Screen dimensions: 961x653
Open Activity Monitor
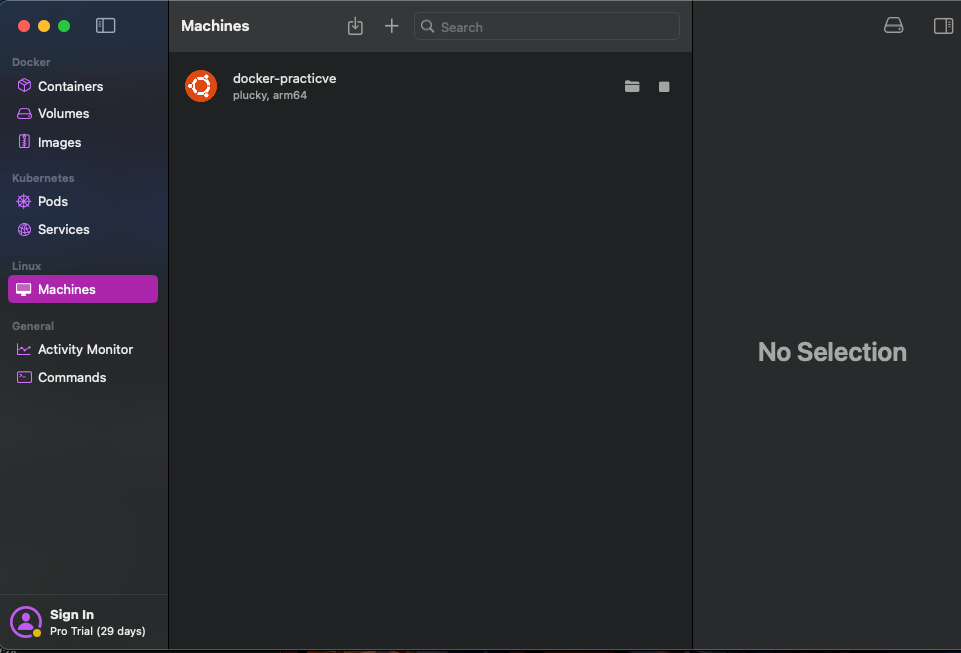83,349
